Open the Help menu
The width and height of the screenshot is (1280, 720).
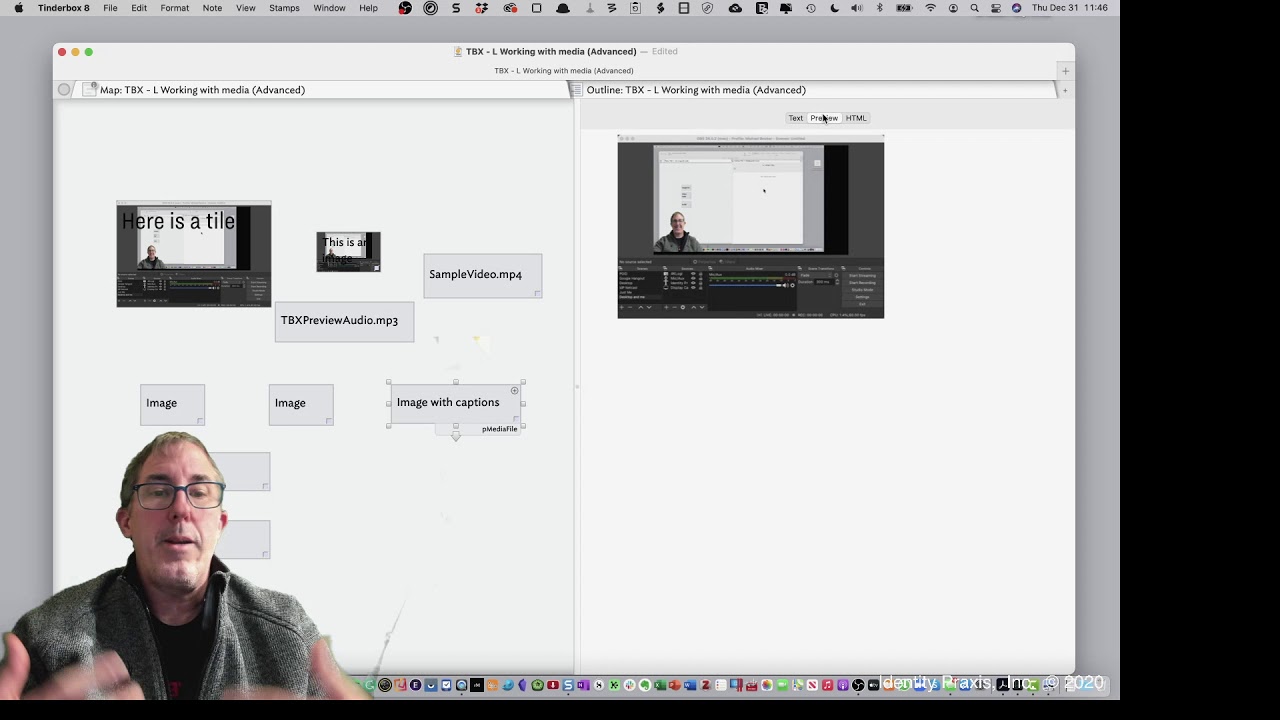368,8
